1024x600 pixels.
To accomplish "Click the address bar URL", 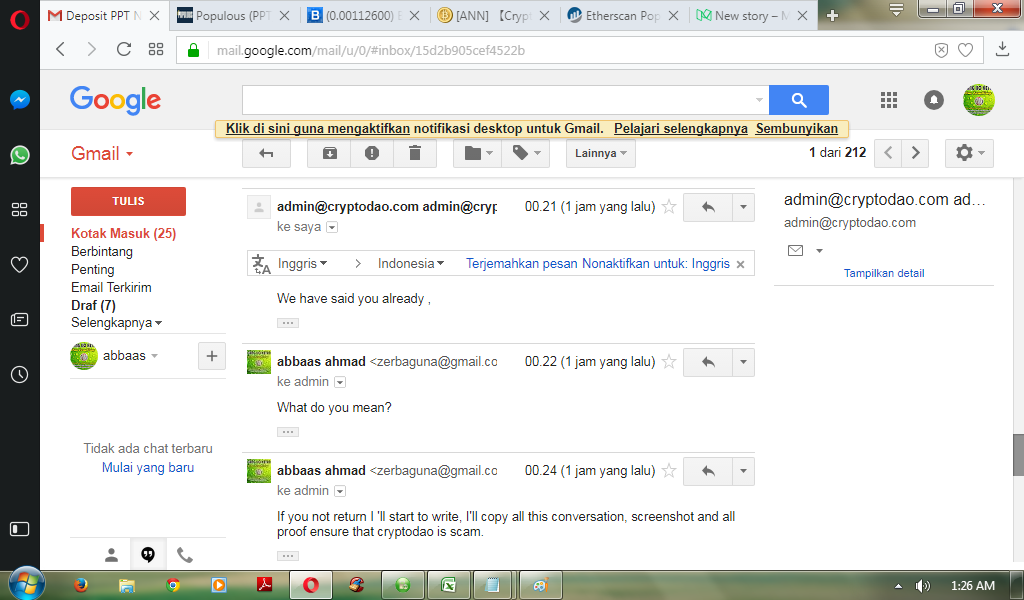I will tap(370, 50).
